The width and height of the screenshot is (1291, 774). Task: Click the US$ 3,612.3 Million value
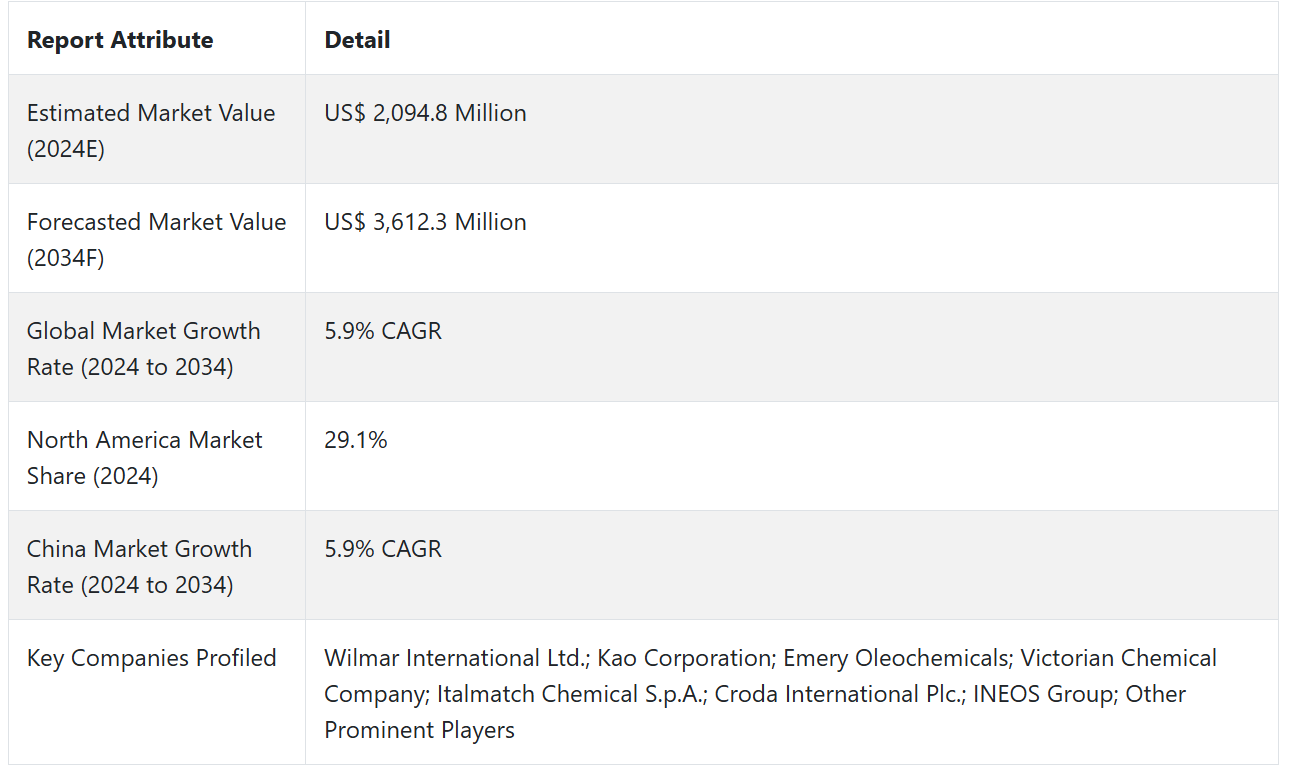[425, 222]
